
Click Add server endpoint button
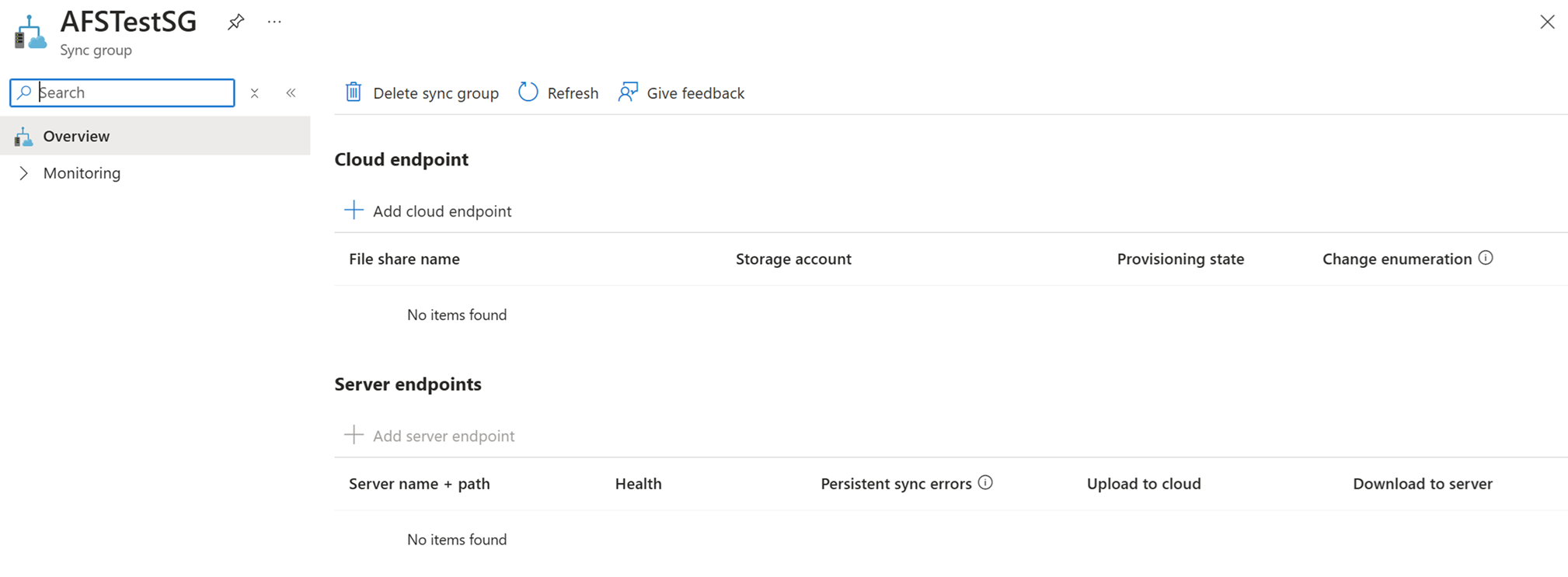coord(443,436)
